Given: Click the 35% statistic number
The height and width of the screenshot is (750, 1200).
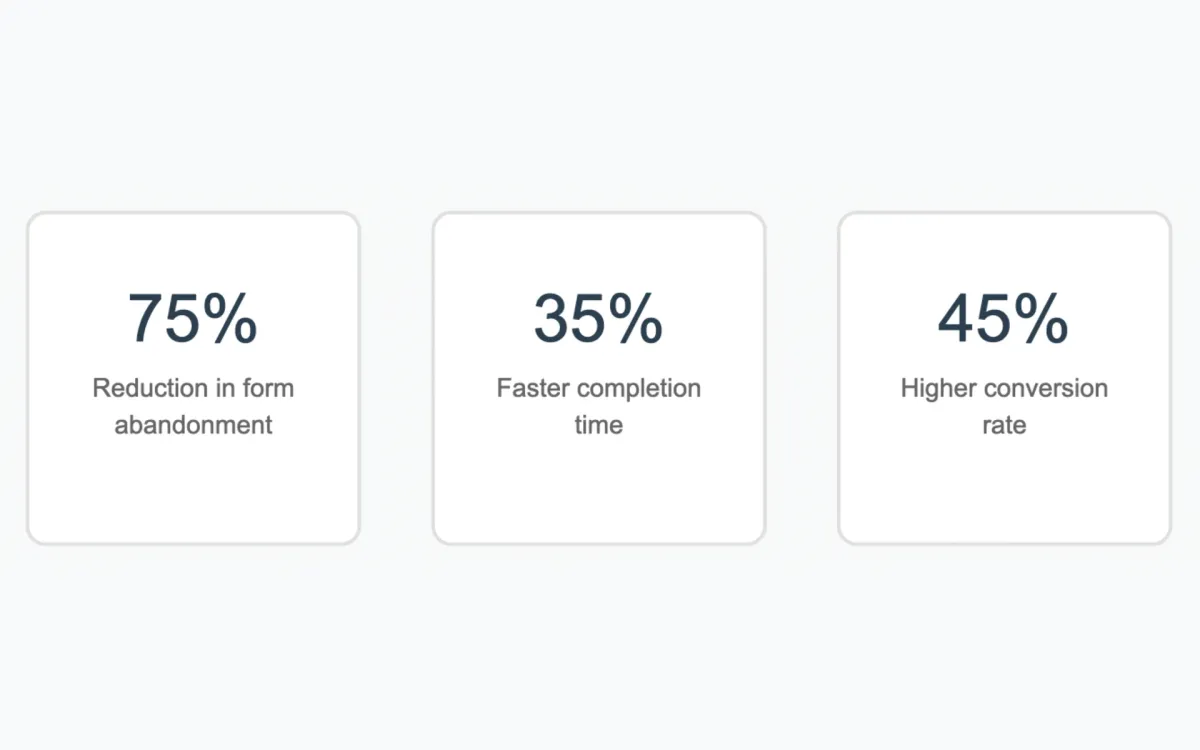Looking at the screenshot, I should 598,319.
